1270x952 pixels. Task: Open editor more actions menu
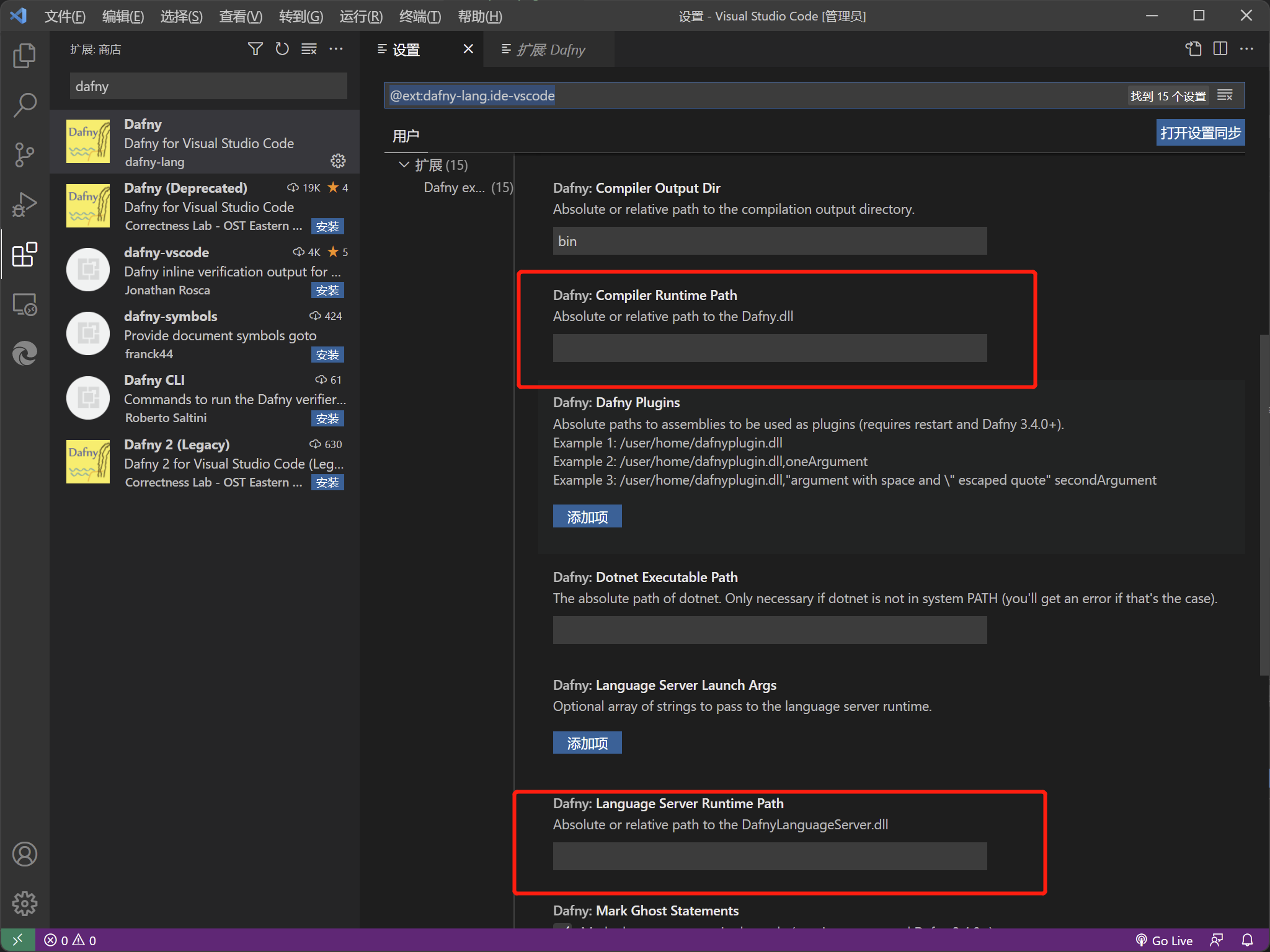pos(1247,49)
